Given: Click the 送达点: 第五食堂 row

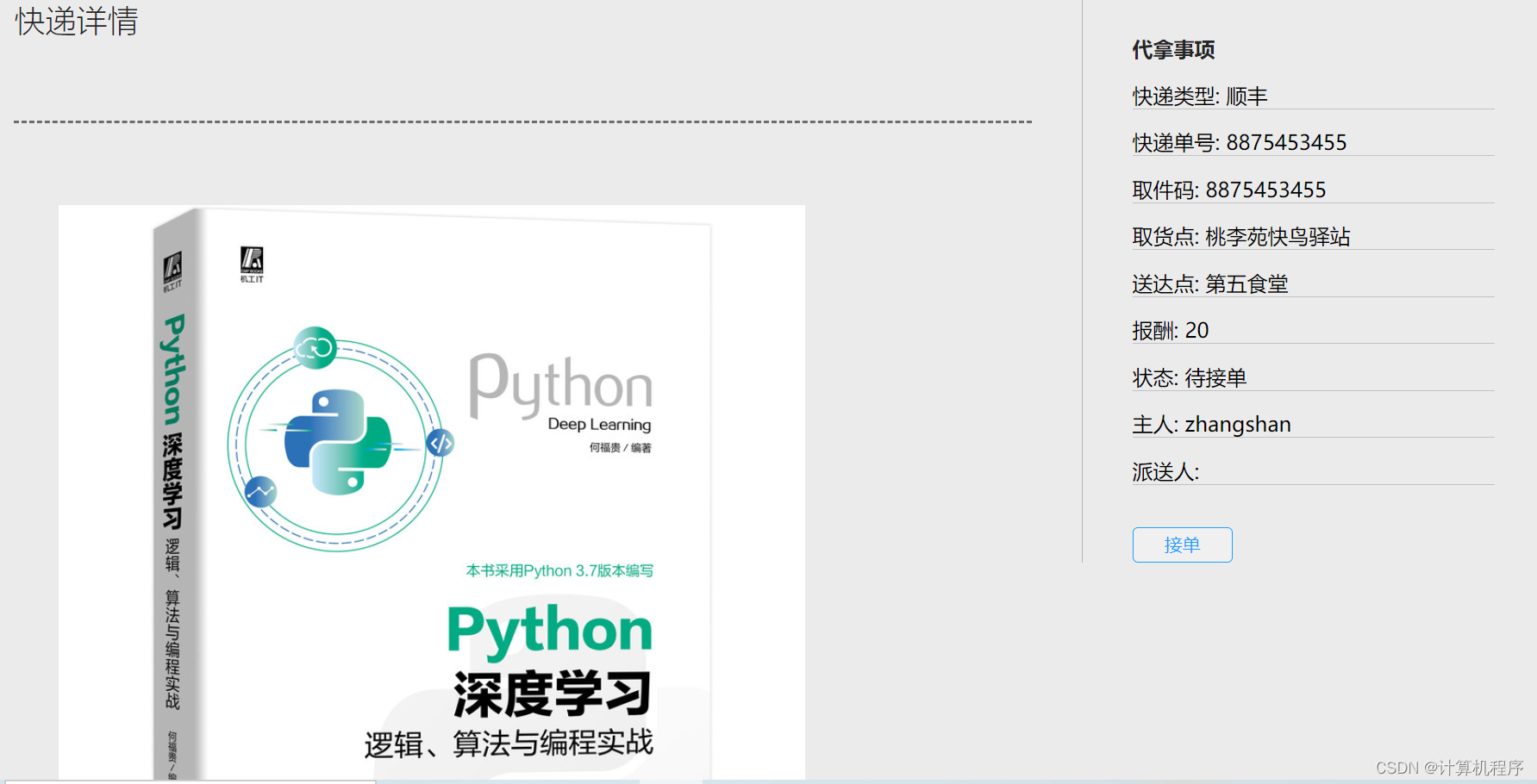Looking at the screenshot, I should point(1313,284).
